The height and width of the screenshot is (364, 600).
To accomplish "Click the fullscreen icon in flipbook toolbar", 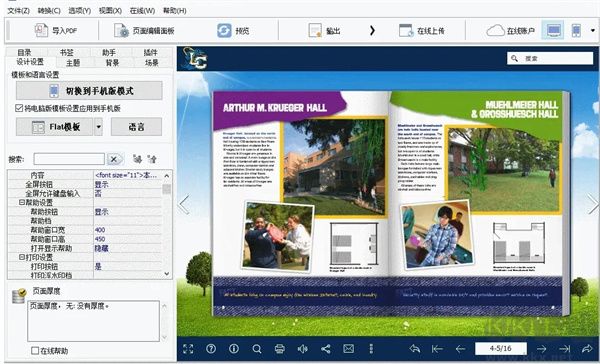I will click(x=188, y=349).
